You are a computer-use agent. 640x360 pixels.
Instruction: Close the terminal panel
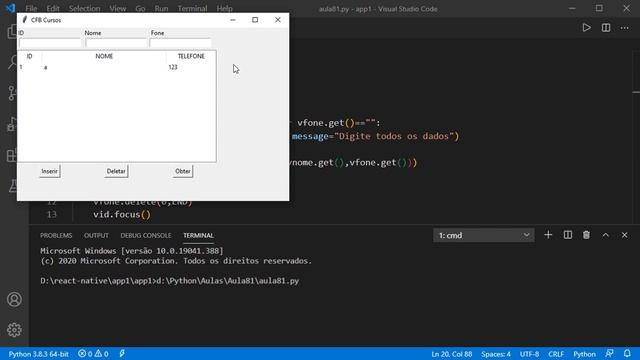tap(624, 235)
